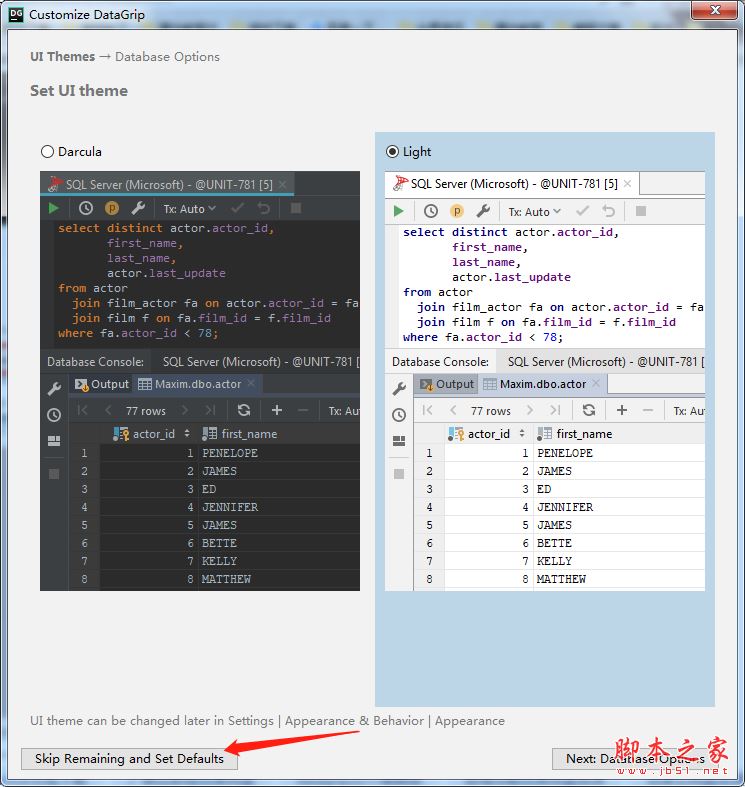This screenshot has width=745, height=787.
Task: Click first page icon in Light results toolbar
Action: 427,411
